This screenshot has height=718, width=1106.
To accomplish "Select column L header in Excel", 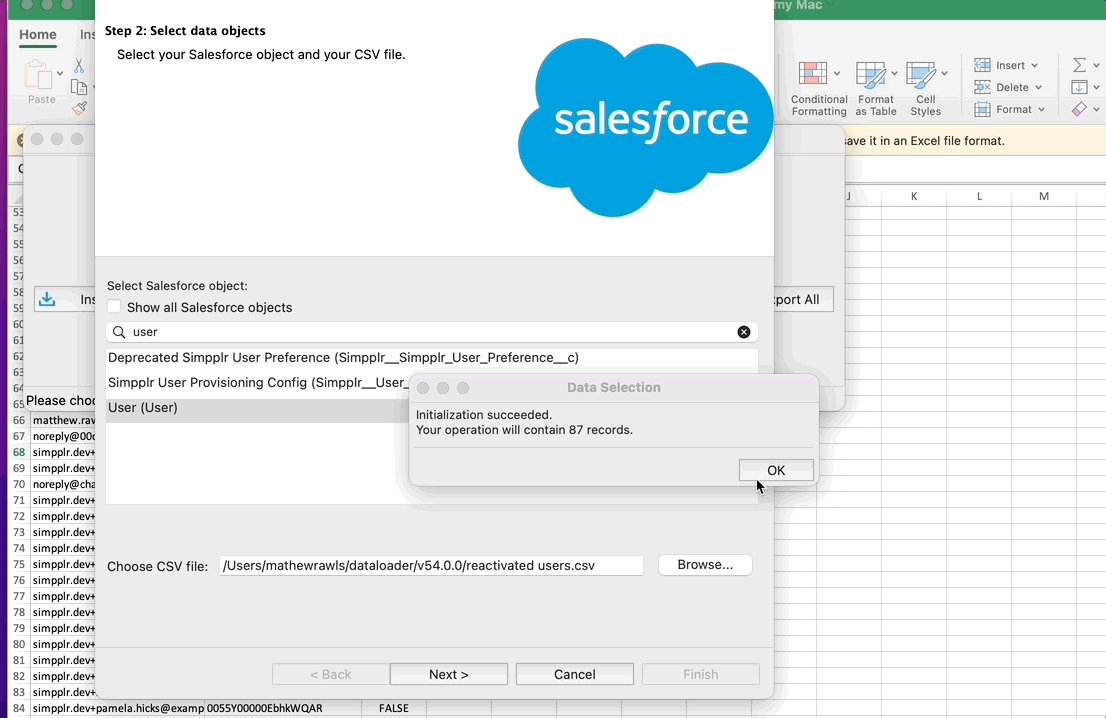I will 979,196.
